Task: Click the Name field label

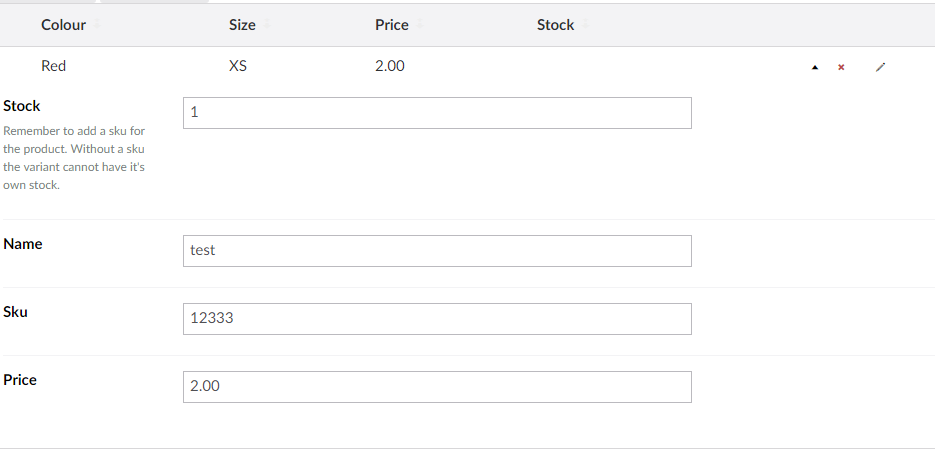Action: [23, 244]
